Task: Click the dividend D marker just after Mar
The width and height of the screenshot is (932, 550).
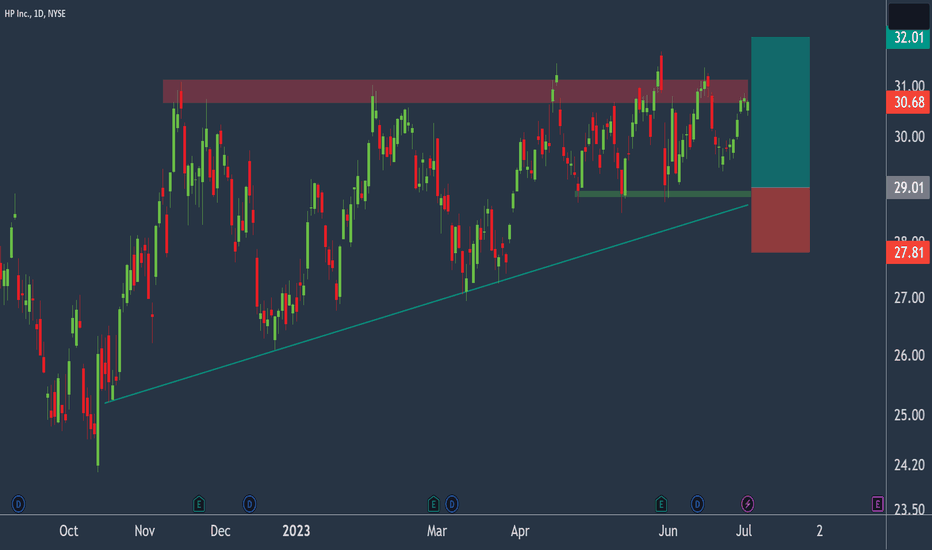Action: point(452,504)
